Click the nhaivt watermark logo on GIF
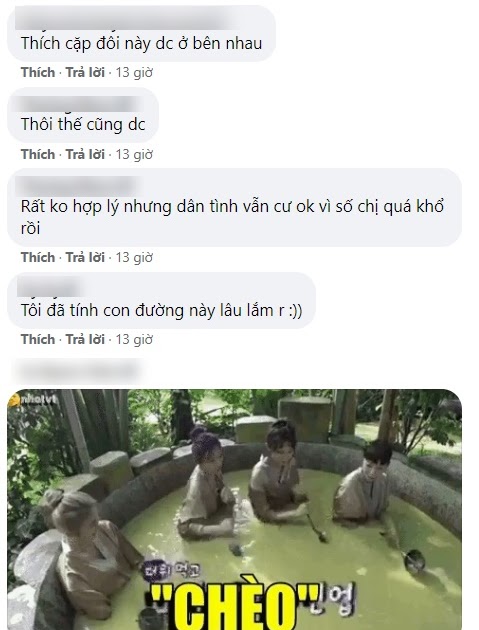The width and height of the screenshot is (479, 630). point(34,399)
